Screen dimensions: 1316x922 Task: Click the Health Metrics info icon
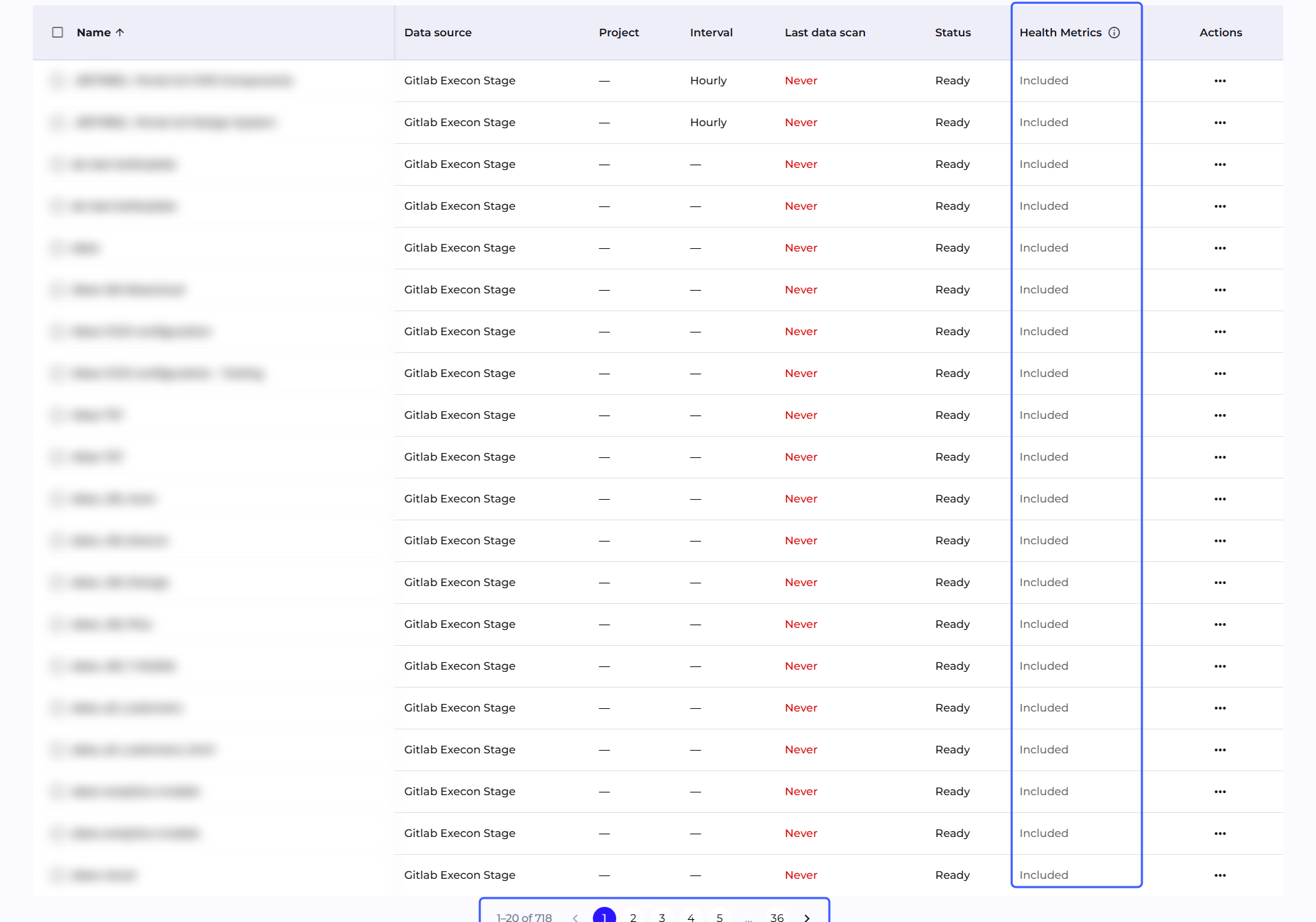pos(1114,32)
